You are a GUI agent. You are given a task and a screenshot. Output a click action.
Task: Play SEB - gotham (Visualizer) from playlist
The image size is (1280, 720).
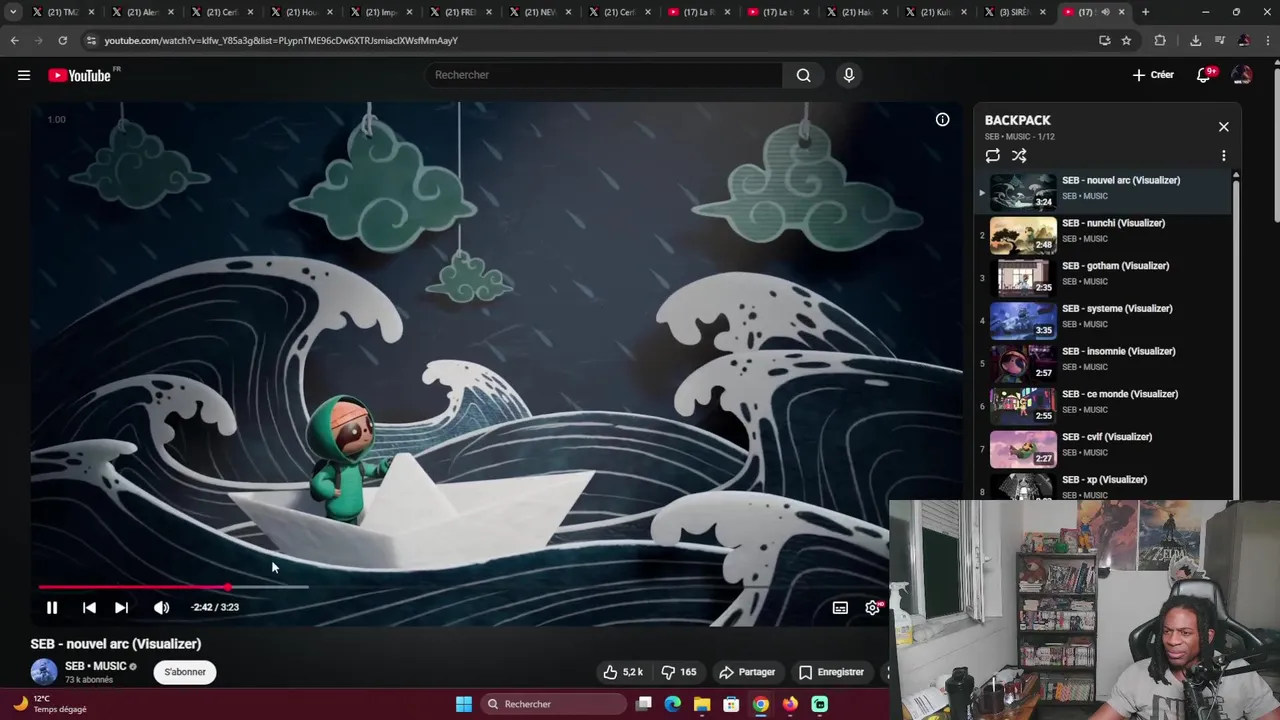[x=1105, y=277]
